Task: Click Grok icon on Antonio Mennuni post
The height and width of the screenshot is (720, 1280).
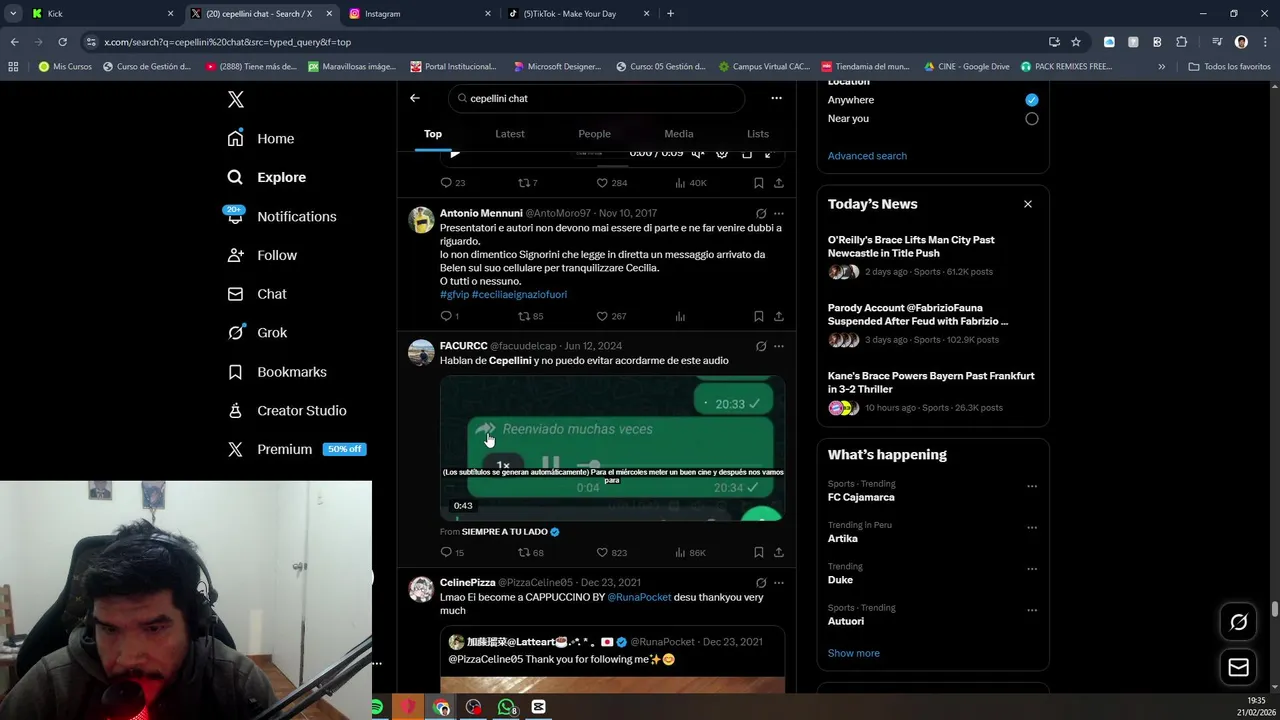Action: pos(761,214)
